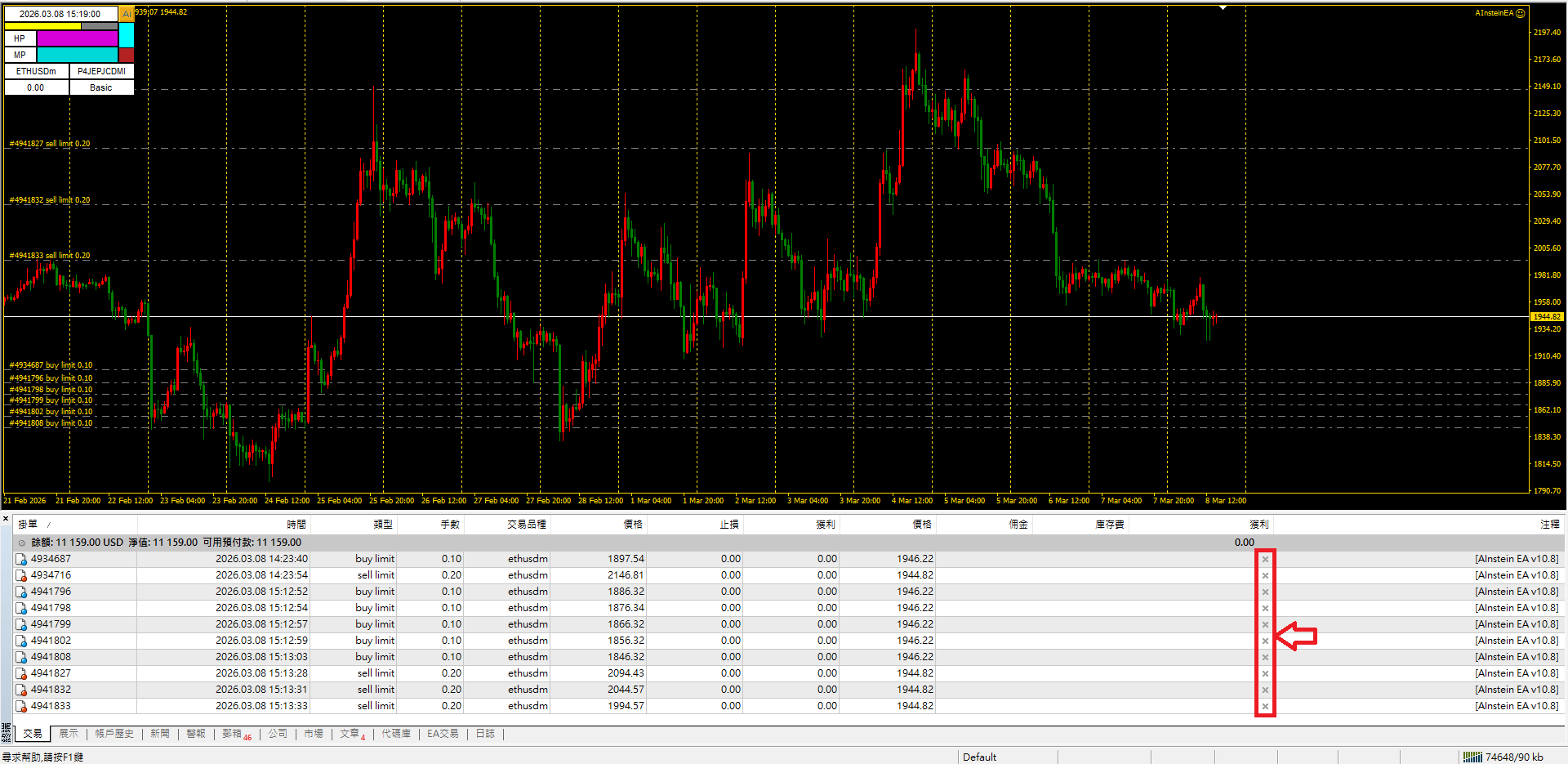Switch to the 日誌 tab
Viewport: 1568px width, 764px height.
(485, 734)
